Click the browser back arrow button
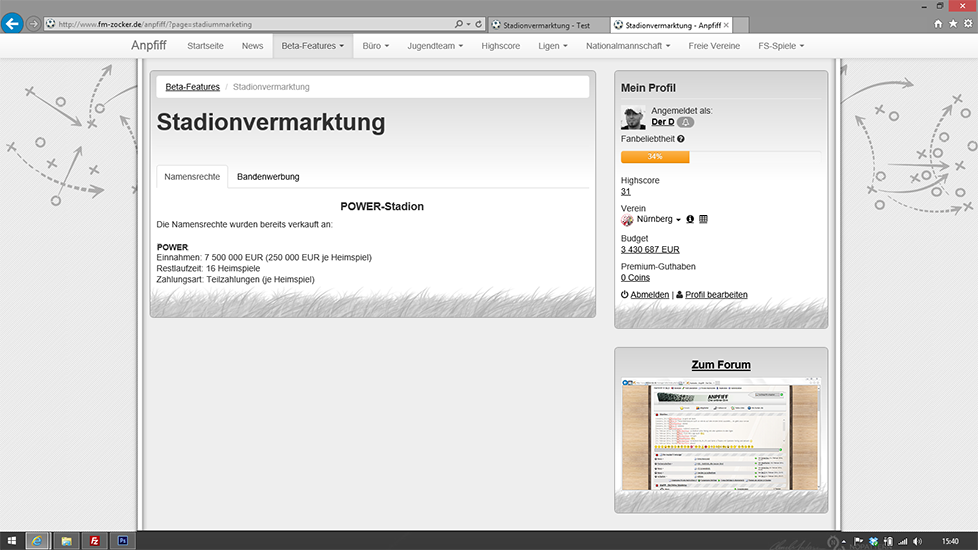 (x=12, y=23)
